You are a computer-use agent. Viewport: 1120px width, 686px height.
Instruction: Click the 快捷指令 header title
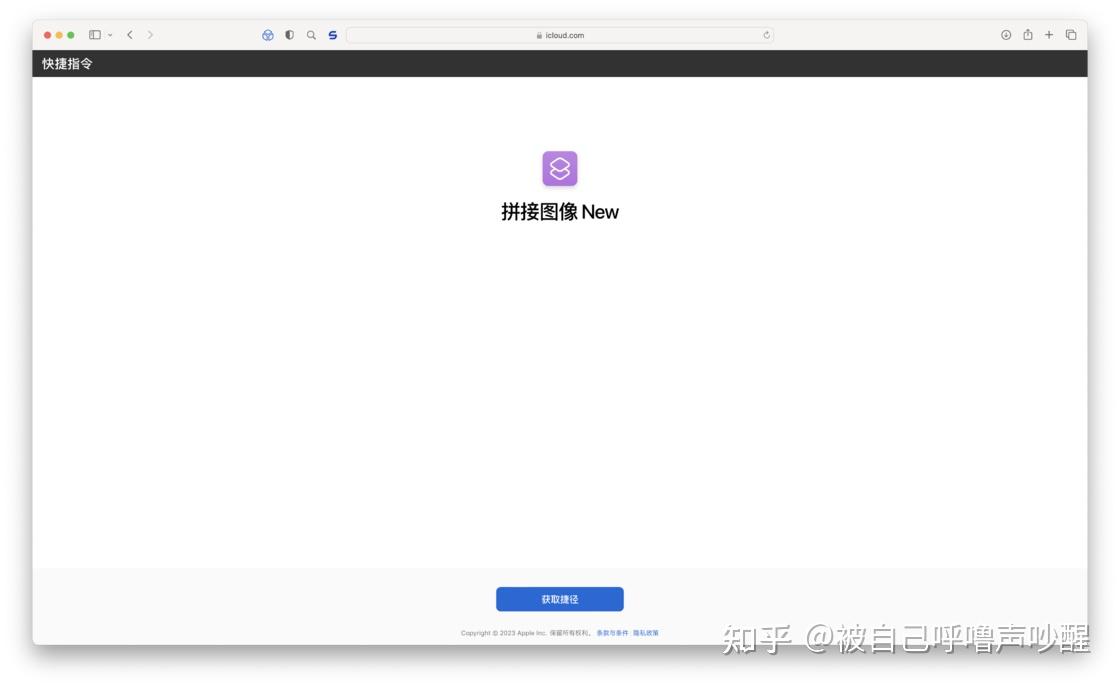tap(67, 64)
